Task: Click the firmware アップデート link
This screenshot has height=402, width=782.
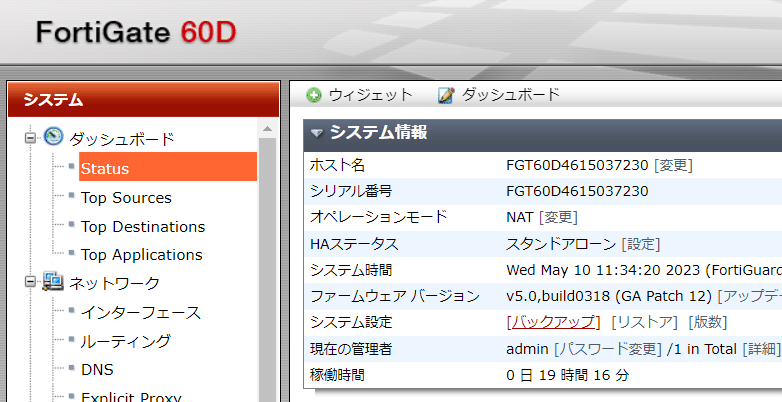Action: click(749, 296)
